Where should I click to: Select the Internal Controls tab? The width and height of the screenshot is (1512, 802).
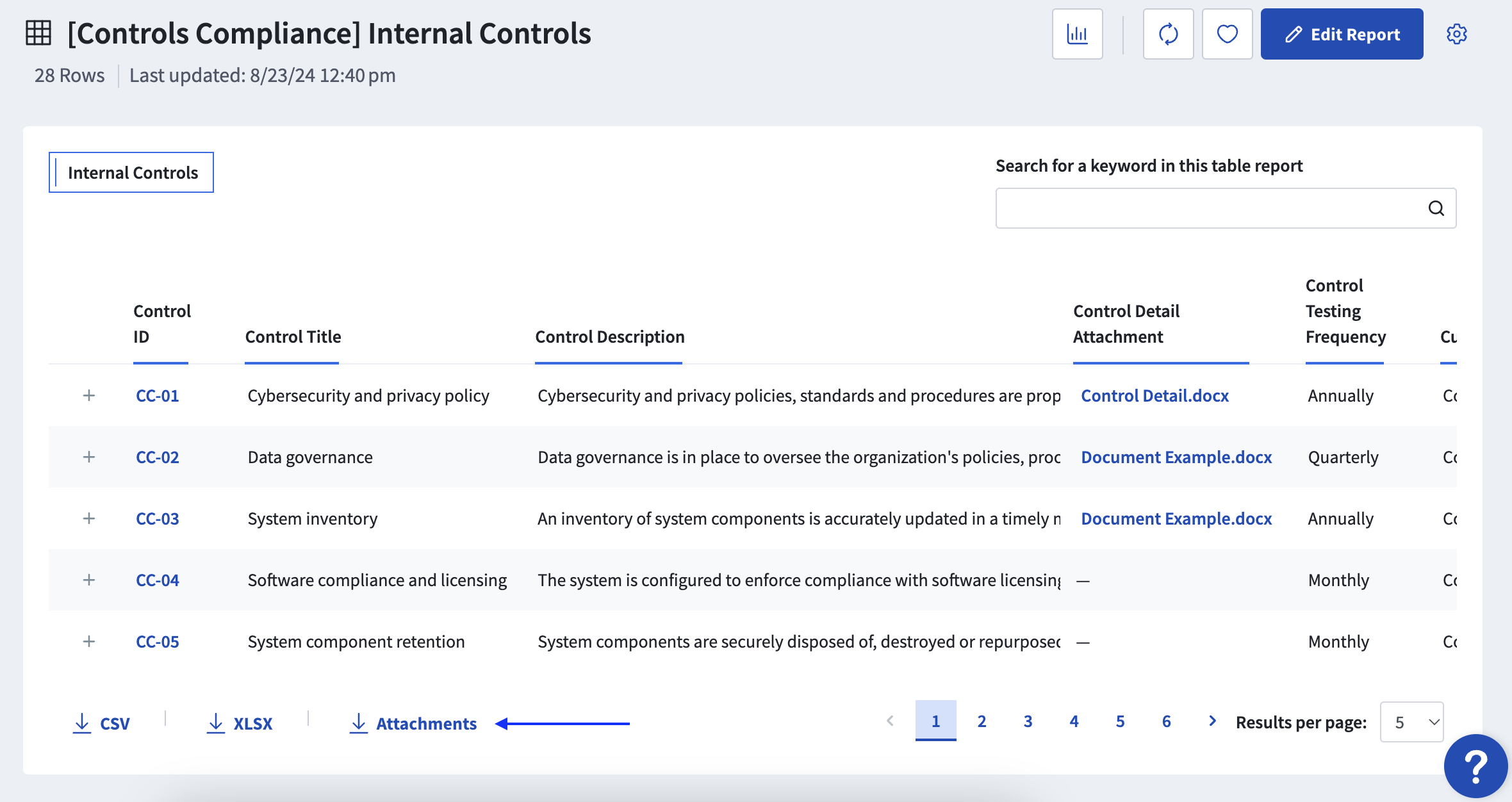[131, 172]
